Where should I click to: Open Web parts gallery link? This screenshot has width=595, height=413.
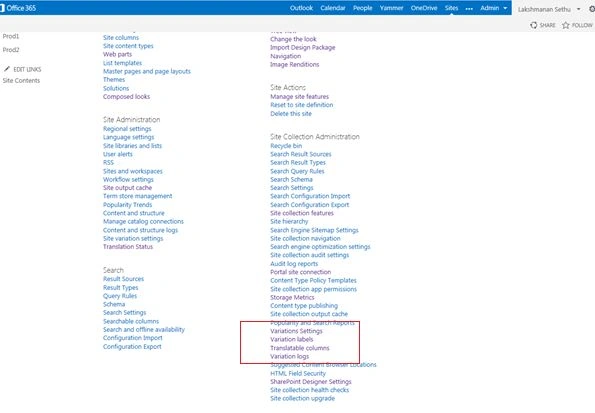coord(118,54)
